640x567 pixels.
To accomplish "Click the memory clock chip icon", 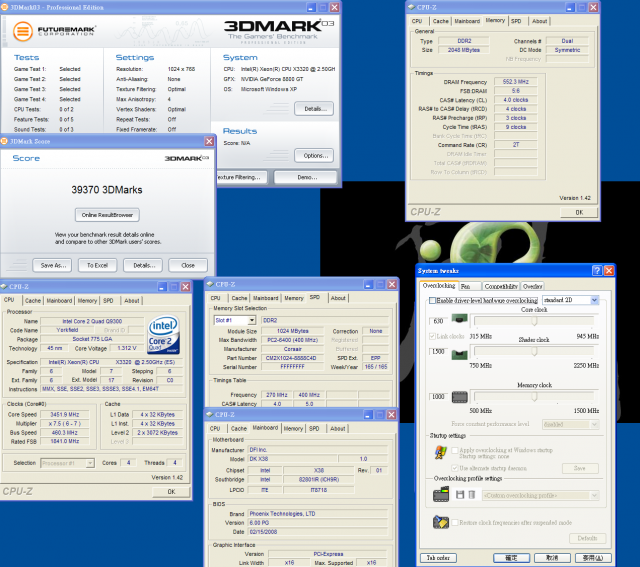I will [460, 397].
